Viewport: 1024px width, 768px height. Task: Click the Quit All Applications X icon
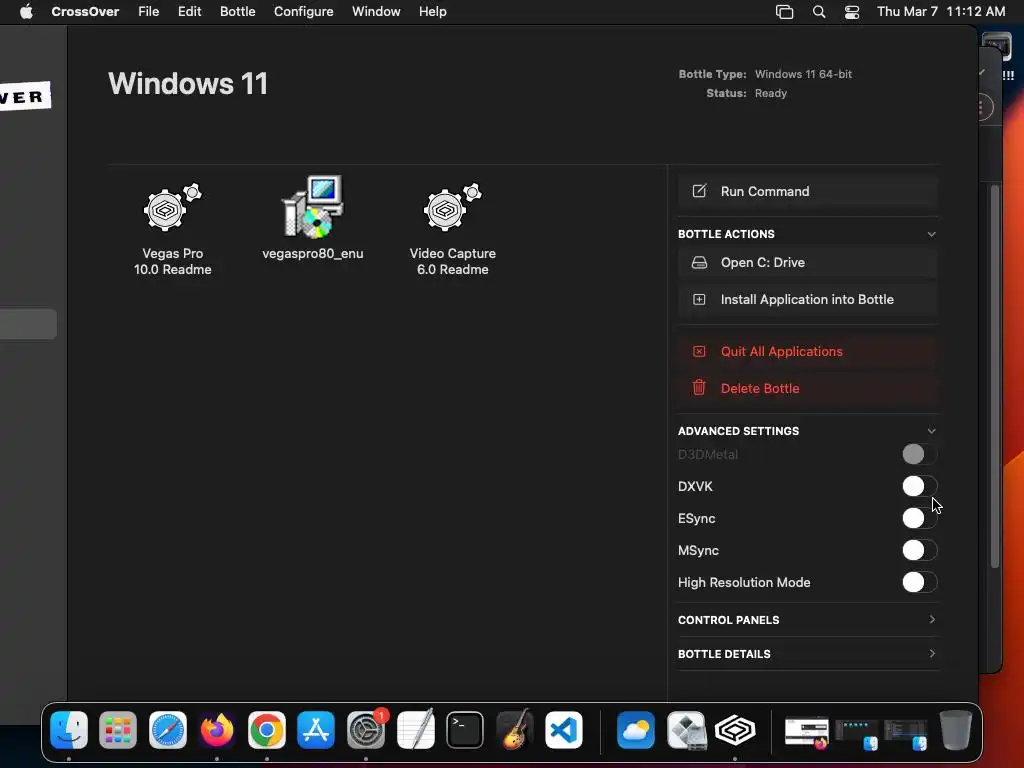pos(699,351)
